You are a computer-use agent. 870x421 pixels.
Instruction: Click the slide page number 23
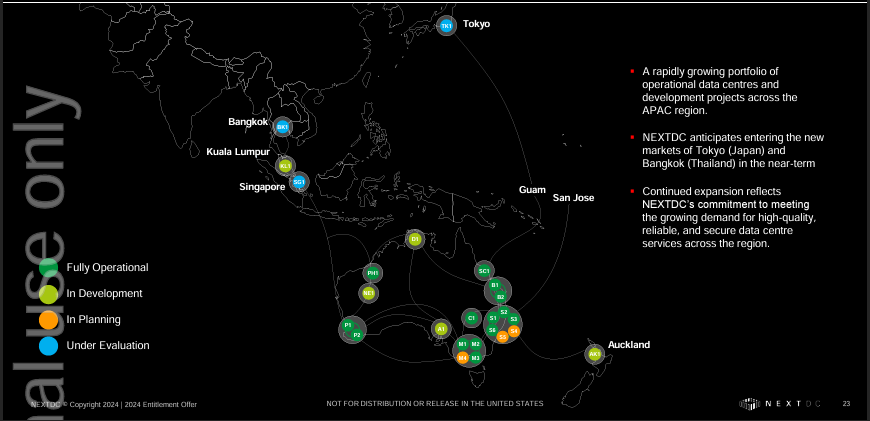point(846,404)
